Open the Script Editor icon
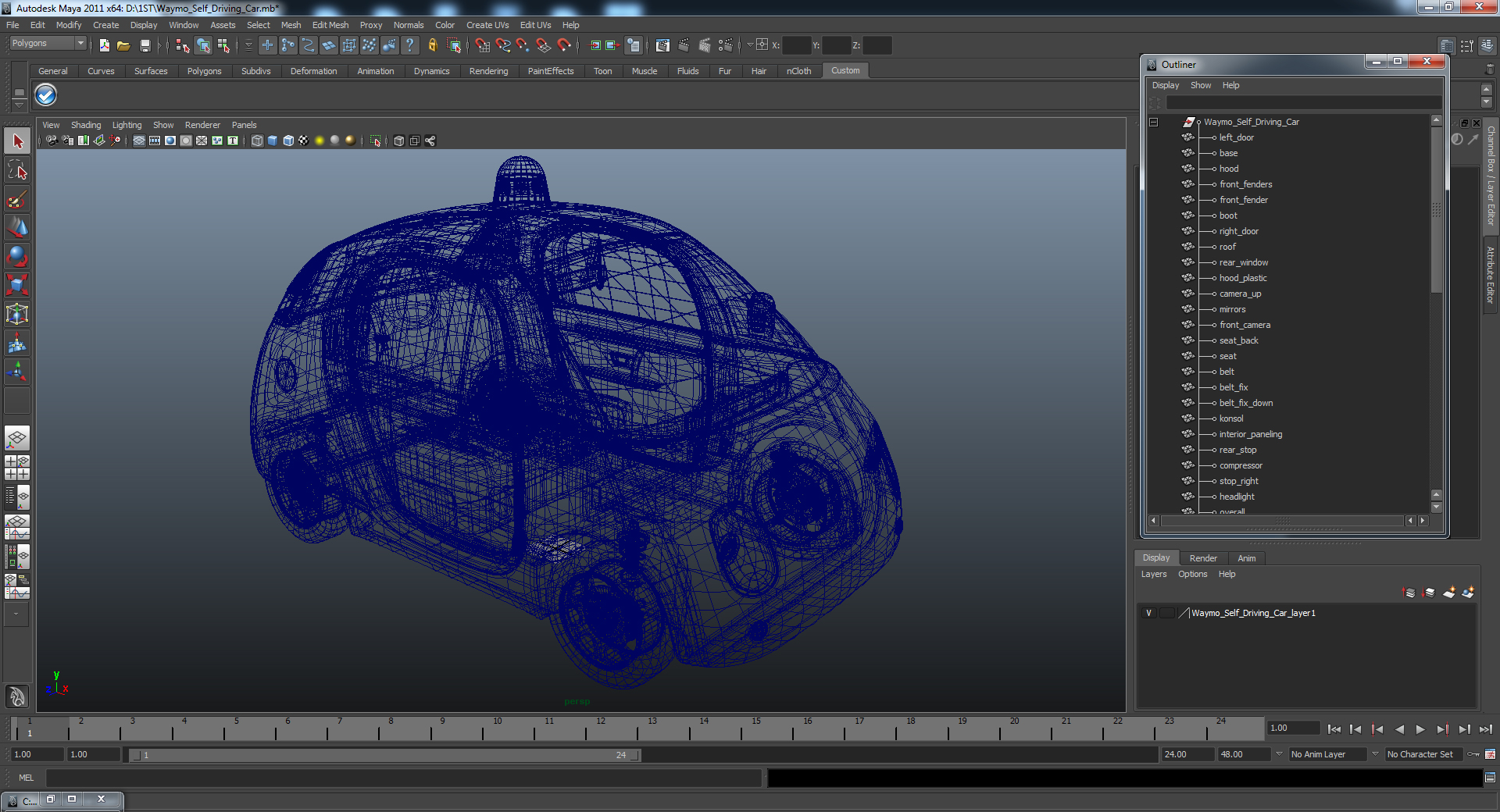The width and height of the screenshot is (1500, 812). coord(1490,778)
